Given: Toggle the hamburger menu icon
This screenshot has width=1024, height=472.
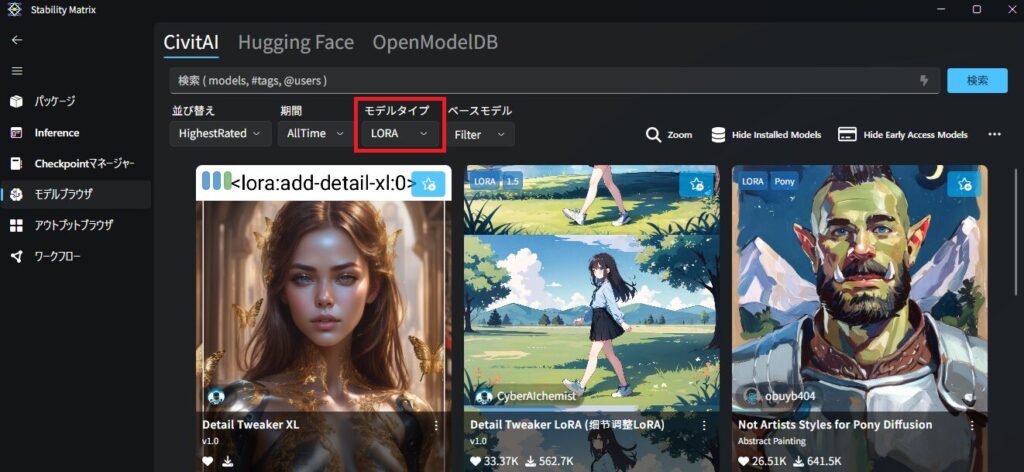Looking at the screenshot, I should coord(16,71).
